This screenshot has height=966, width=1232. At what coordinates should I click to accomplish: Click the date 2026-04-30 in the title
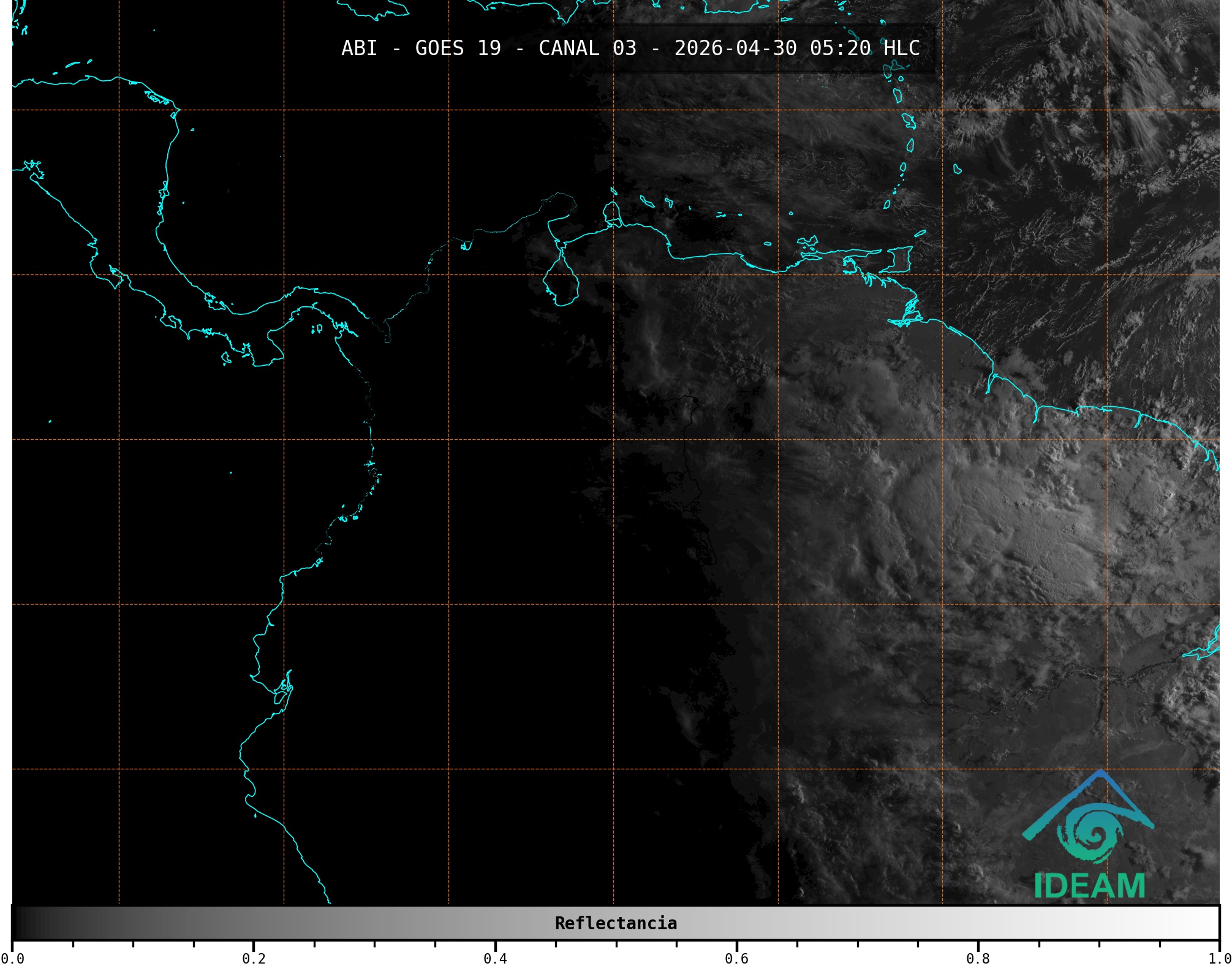click(735, 48)
